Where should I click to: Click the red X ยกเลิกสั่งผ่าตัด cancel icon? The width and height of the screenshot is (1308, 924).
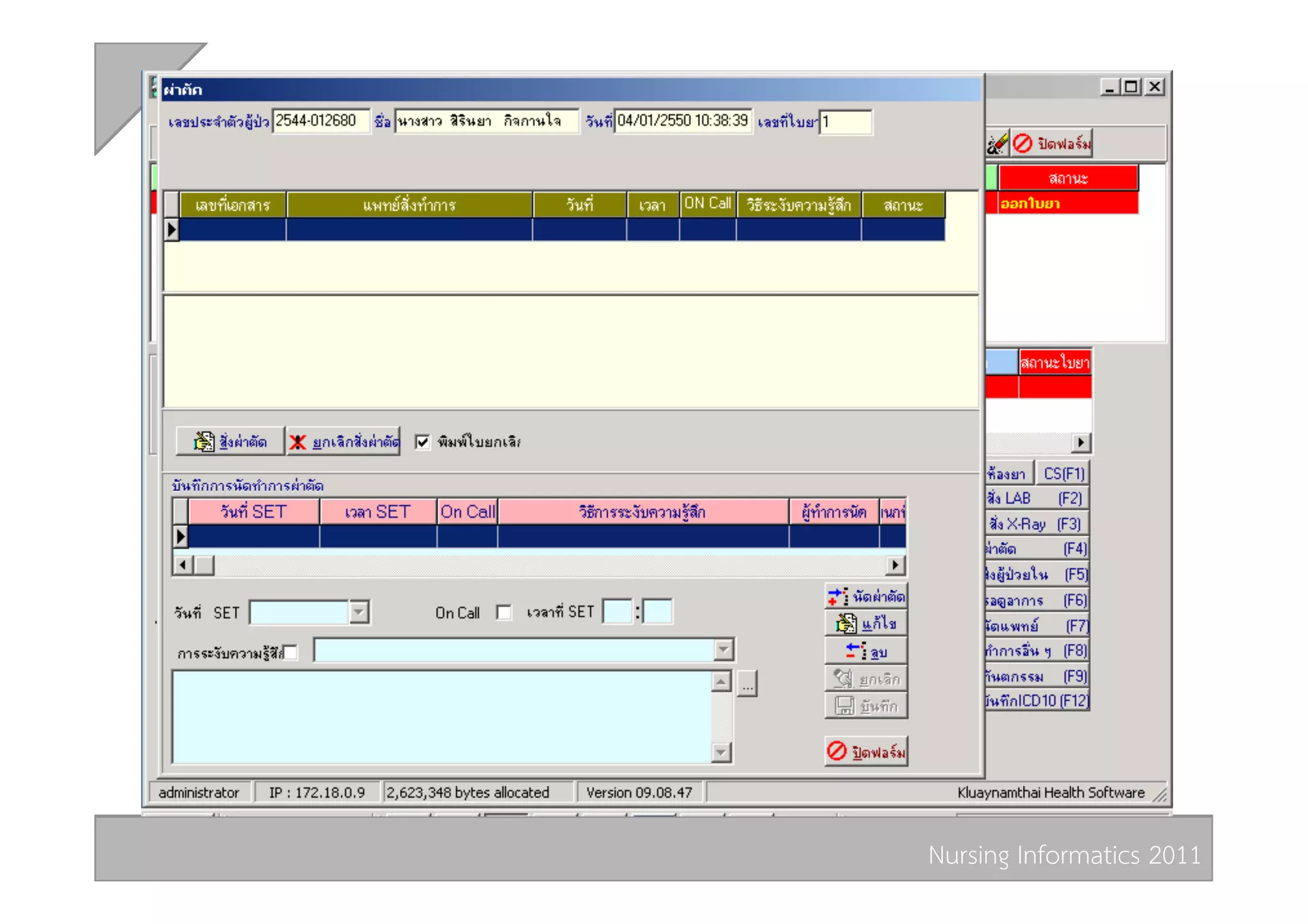298,442
